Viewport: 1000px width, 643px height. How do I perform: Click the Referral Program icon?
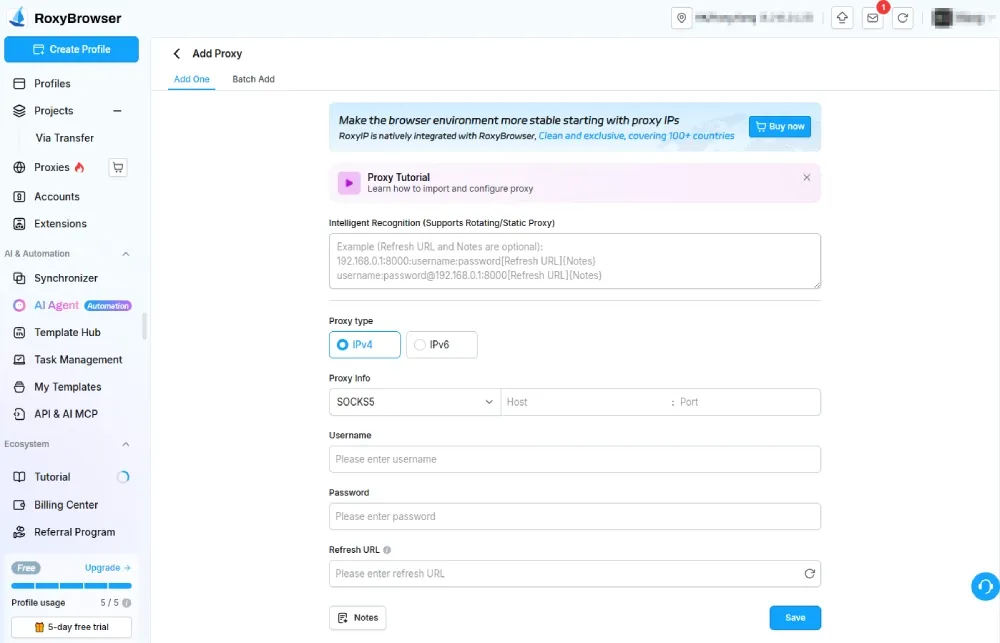(x=19, y=532)
